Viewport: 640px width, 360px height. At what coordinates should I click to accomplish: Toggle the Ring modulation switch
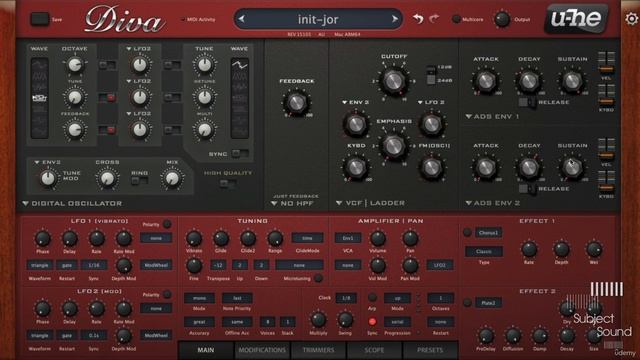coord(139,181)
